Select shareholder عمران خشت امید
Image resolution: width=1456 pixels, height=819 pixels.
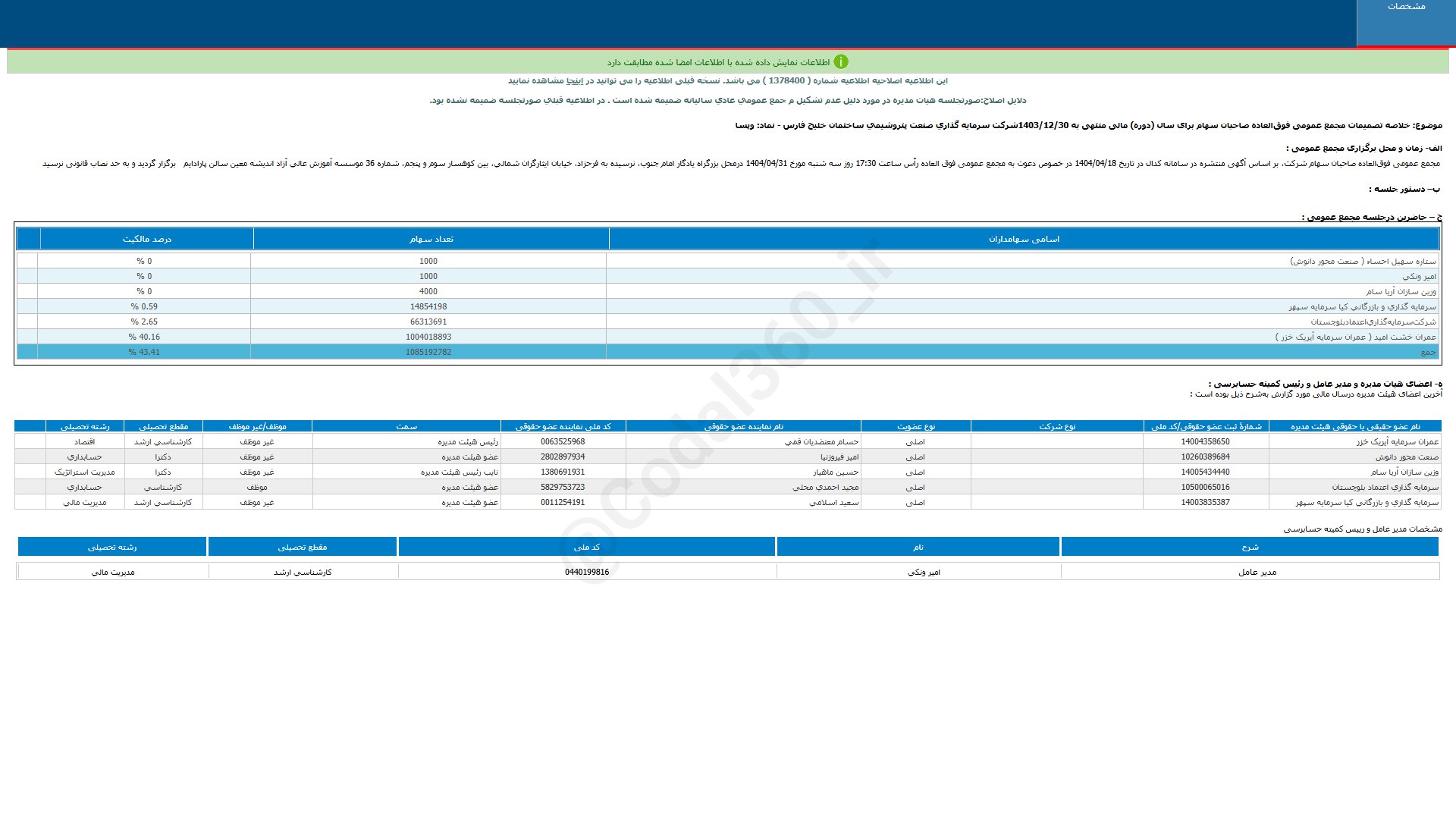point(1355,337)
